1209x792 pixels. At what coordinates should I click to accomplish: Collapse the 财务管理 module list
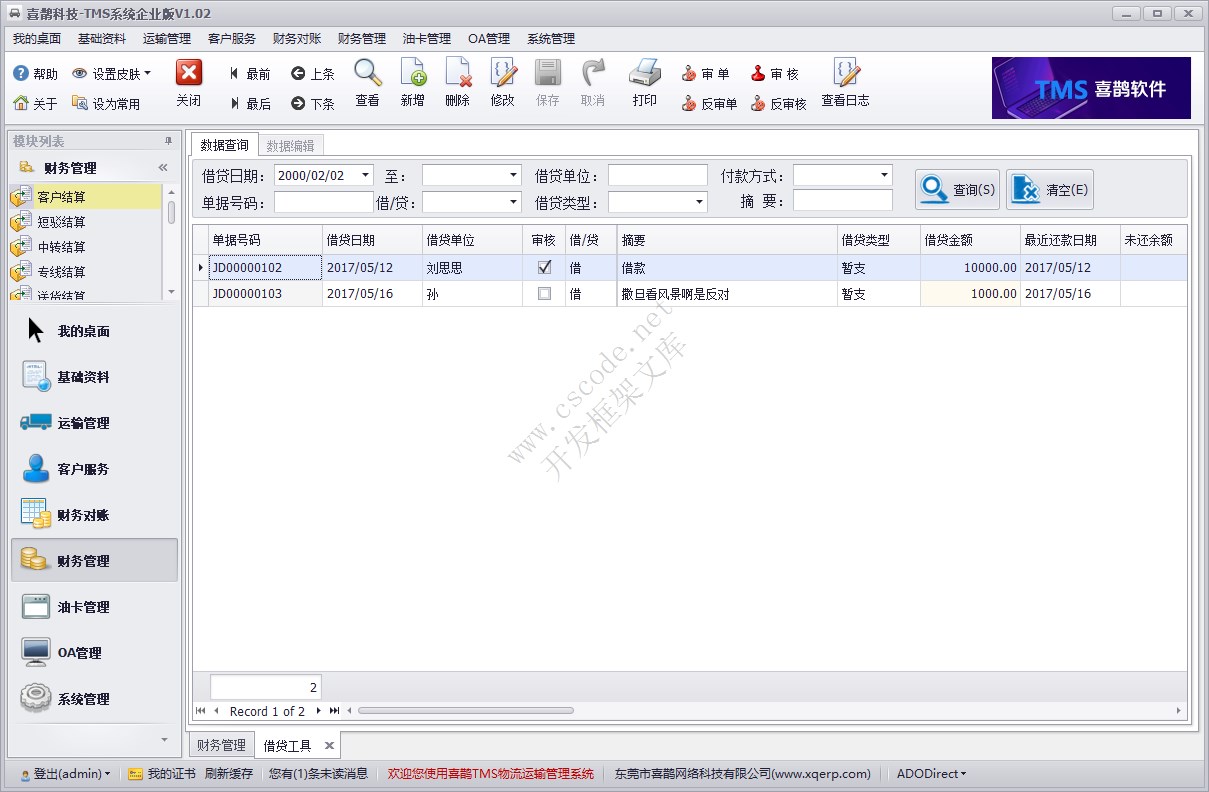(163, 168)
